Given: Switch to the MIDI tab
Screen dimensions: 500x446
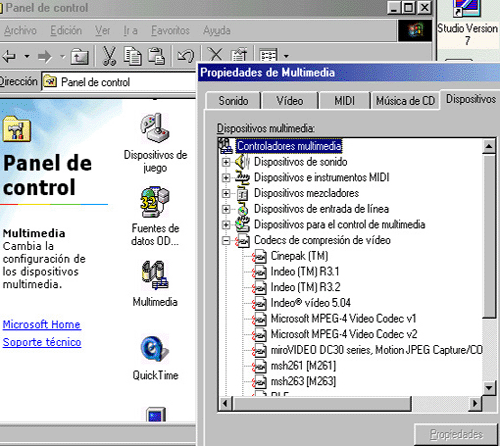Looking at the screenshot, I should pyautogui.click(x=345, y=100).
